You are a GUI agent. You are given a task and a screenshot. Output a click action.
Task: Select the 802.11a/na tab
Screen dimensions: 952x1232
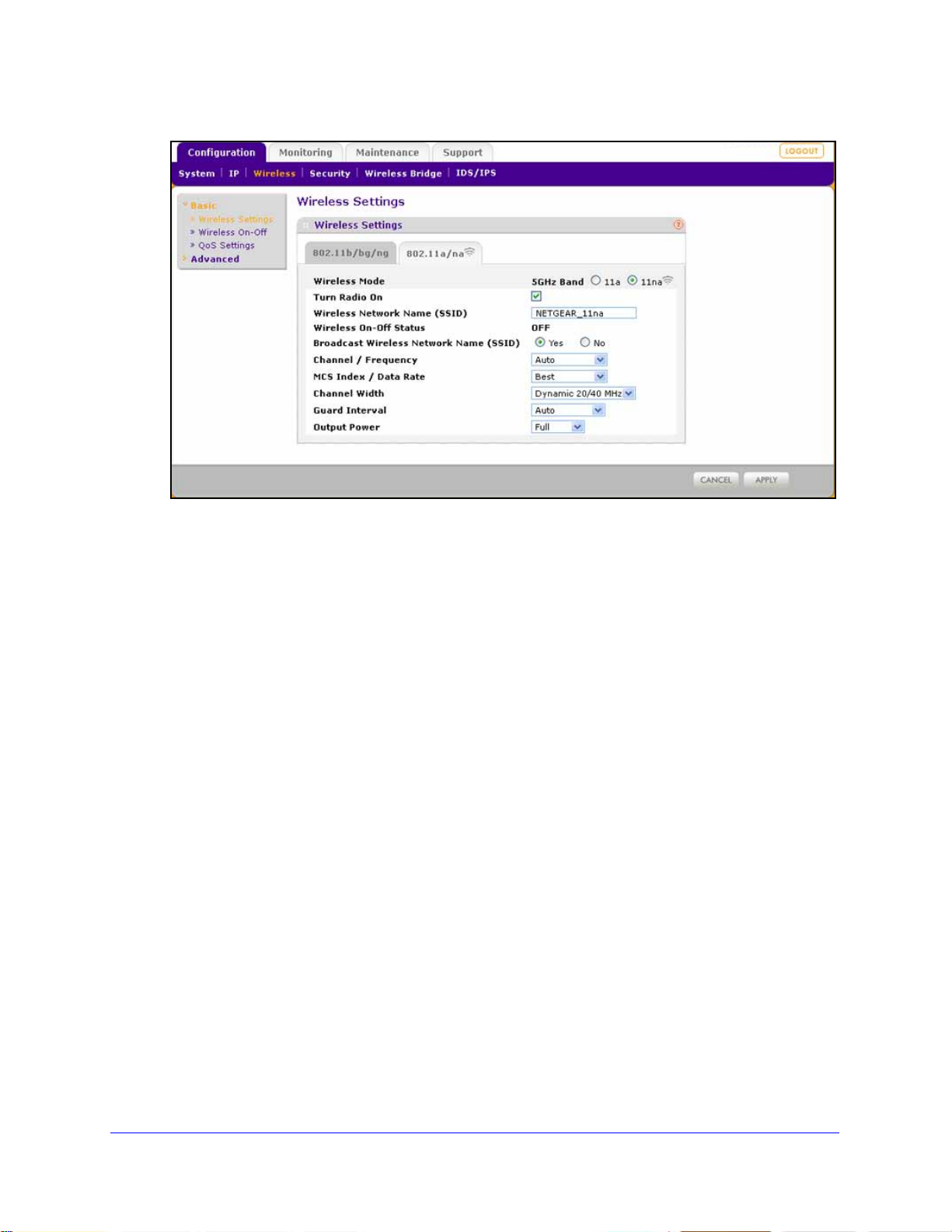[x=441, y=253]
